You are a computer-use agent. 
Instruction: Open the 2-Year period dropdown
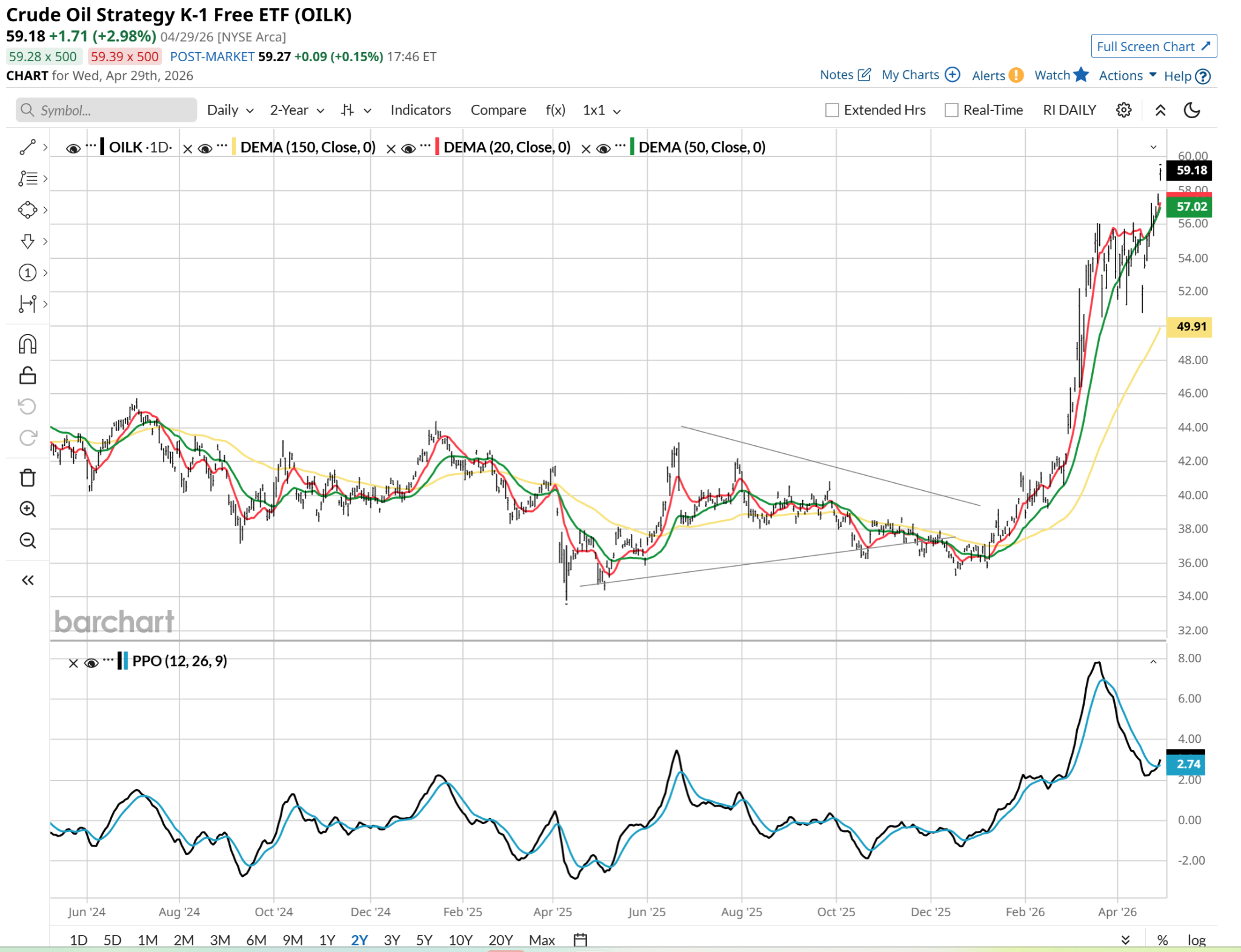click(296, 110)
